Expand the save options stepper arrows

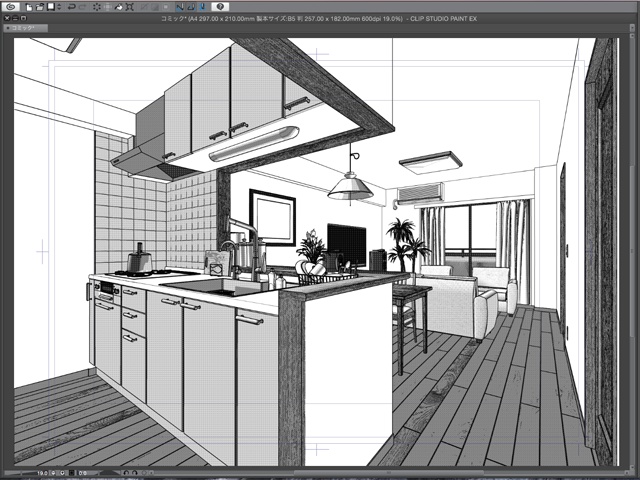[x=59, y=7]
